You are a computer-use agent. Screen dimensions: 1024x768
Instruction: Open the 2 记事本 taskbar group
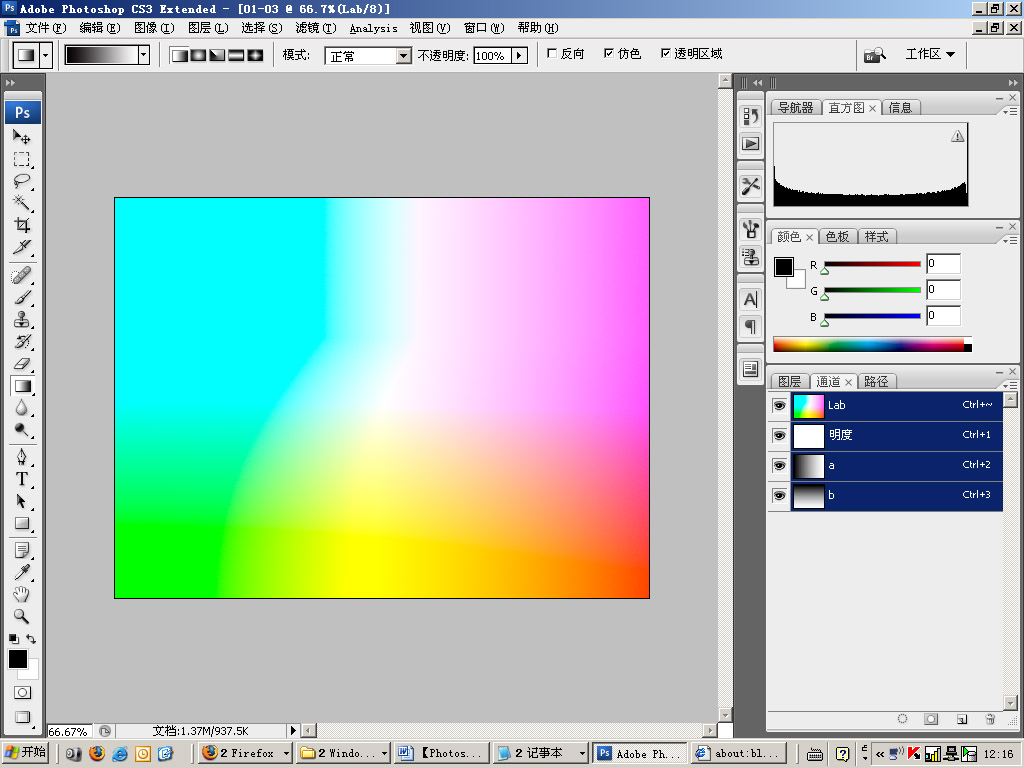(x=540, y=753)
